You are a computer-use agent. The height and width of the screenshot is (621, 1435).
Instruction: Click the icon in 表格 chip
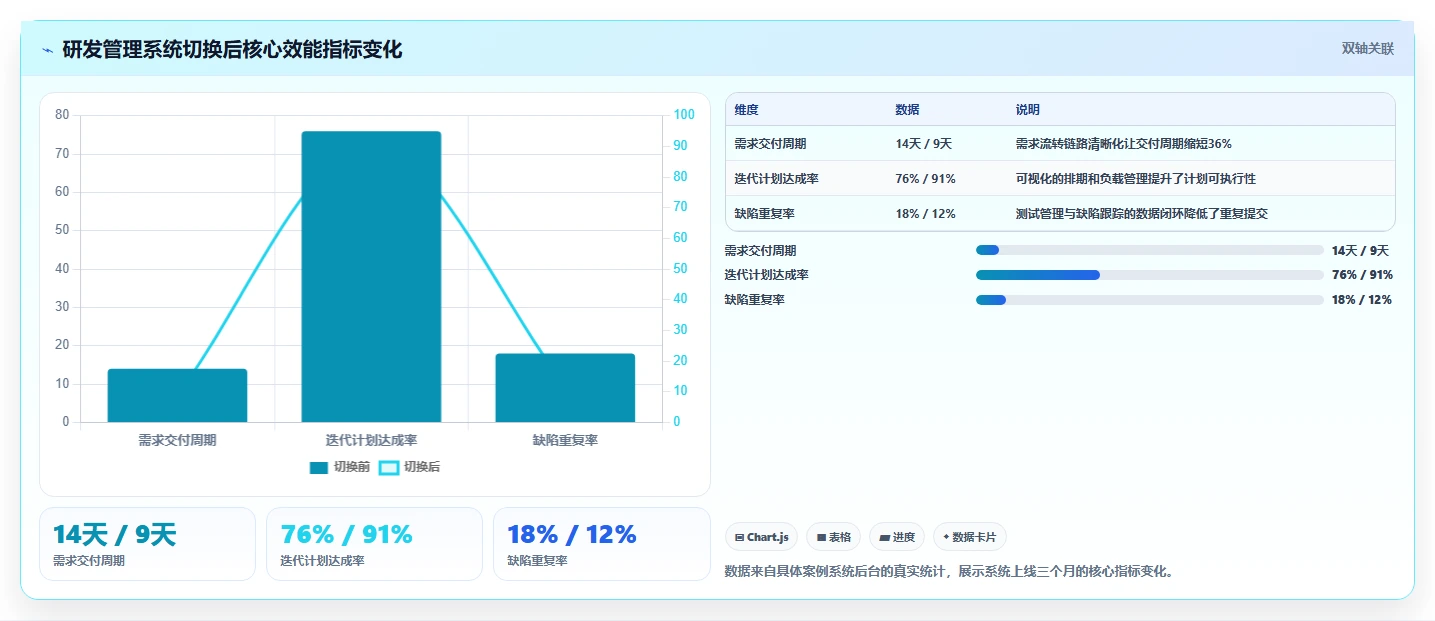[821, 537]
